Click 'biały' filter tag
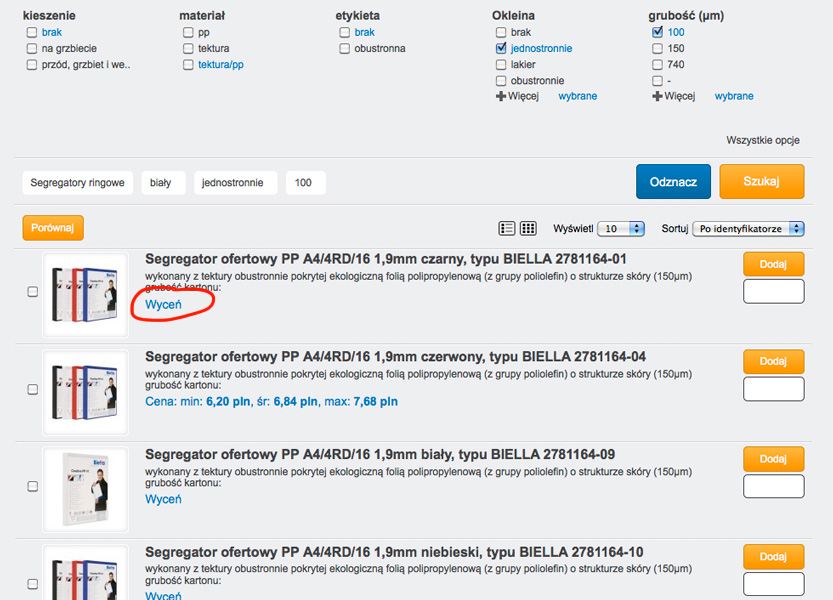Viewport: 833px width, 600px height. tap(164, 183)
